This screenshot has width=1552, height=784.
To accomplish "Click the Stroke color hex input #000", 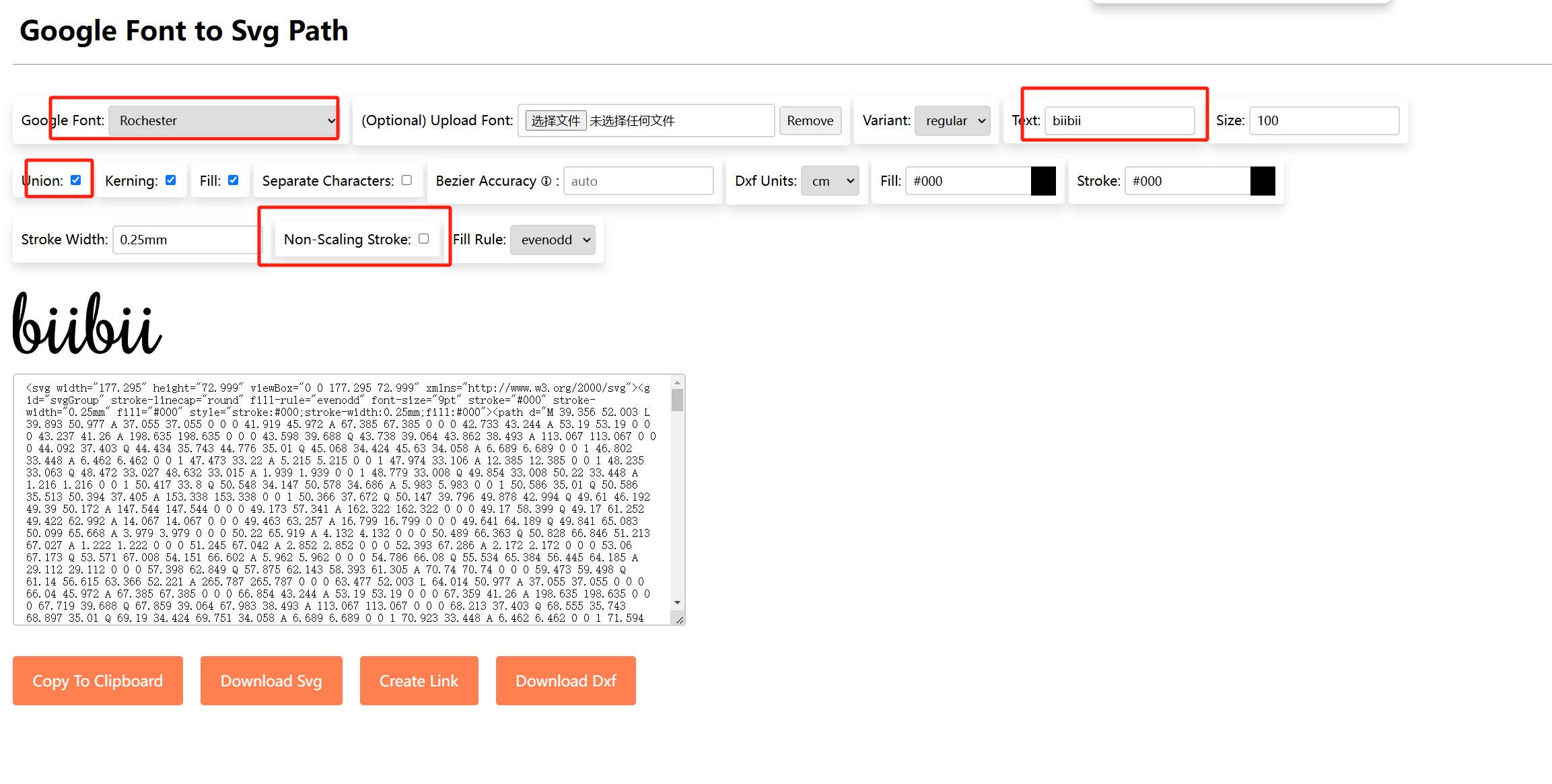I will coord(1188,181).
